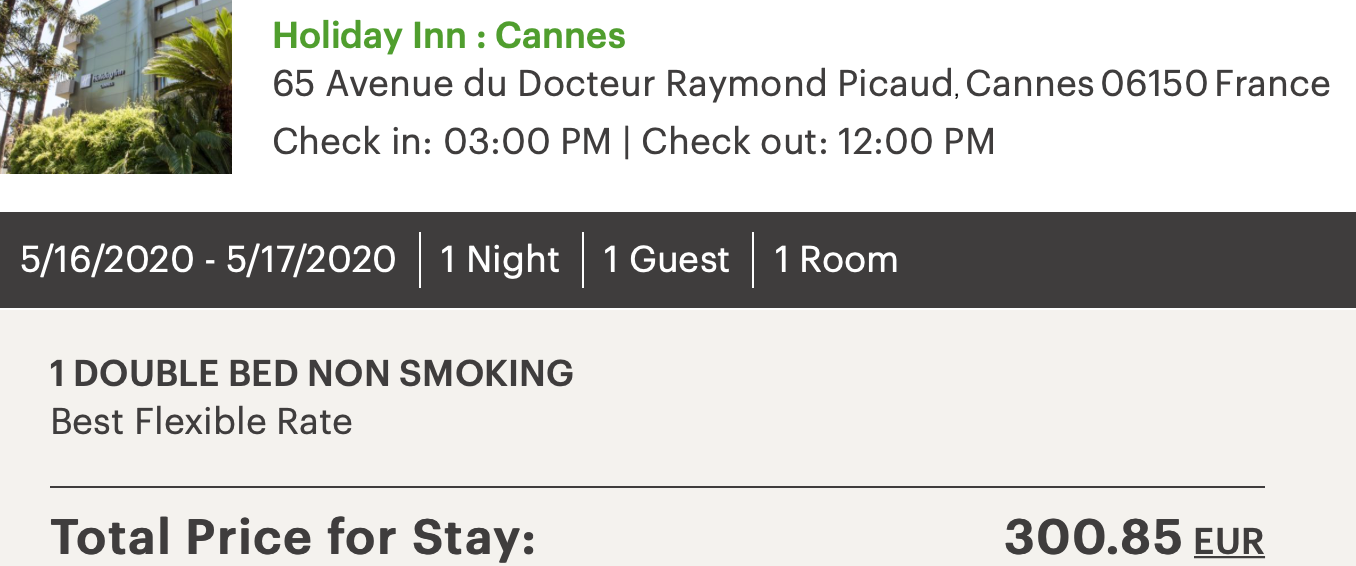The height and width of the screenshot is (566, 1356).
Task: Select the 1 Room segment
Action: (x=836, y=260)
